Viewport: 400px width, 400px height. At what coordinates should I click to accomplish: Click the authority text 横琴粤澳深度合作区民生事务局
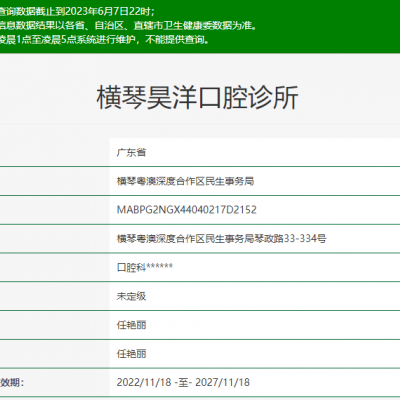pyautogui.click(x=185, y=181)
